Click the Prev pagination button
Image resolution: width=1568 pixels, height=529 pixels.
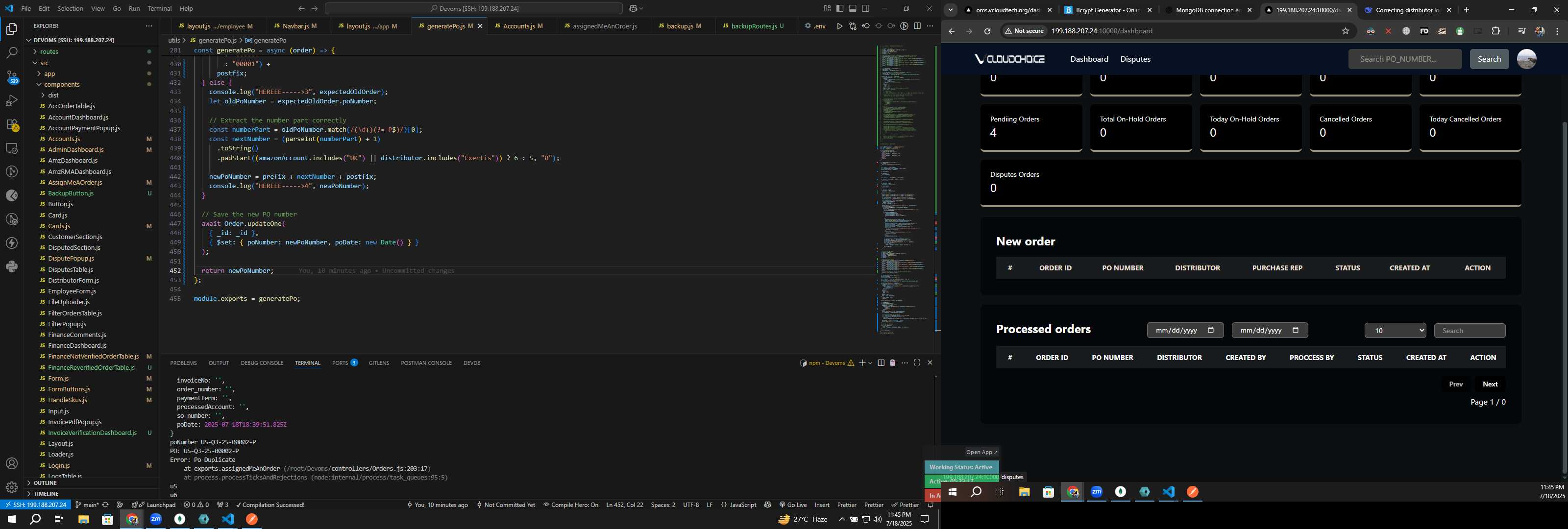coord(1455,384)
